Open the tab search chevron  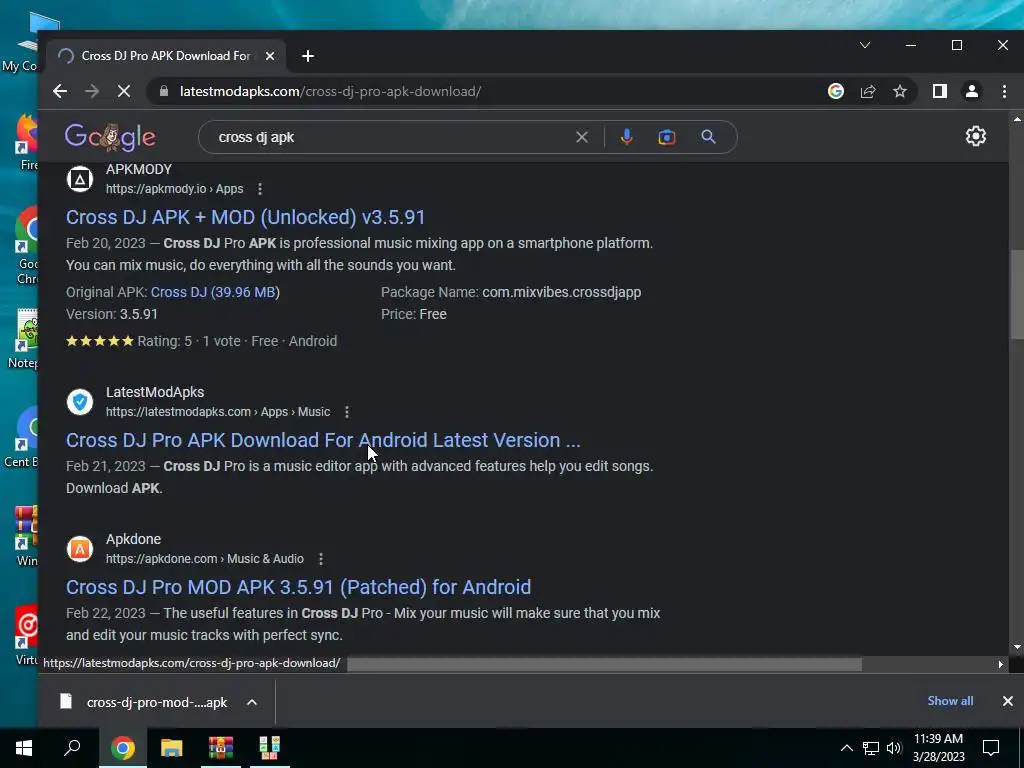click(865, 45)
